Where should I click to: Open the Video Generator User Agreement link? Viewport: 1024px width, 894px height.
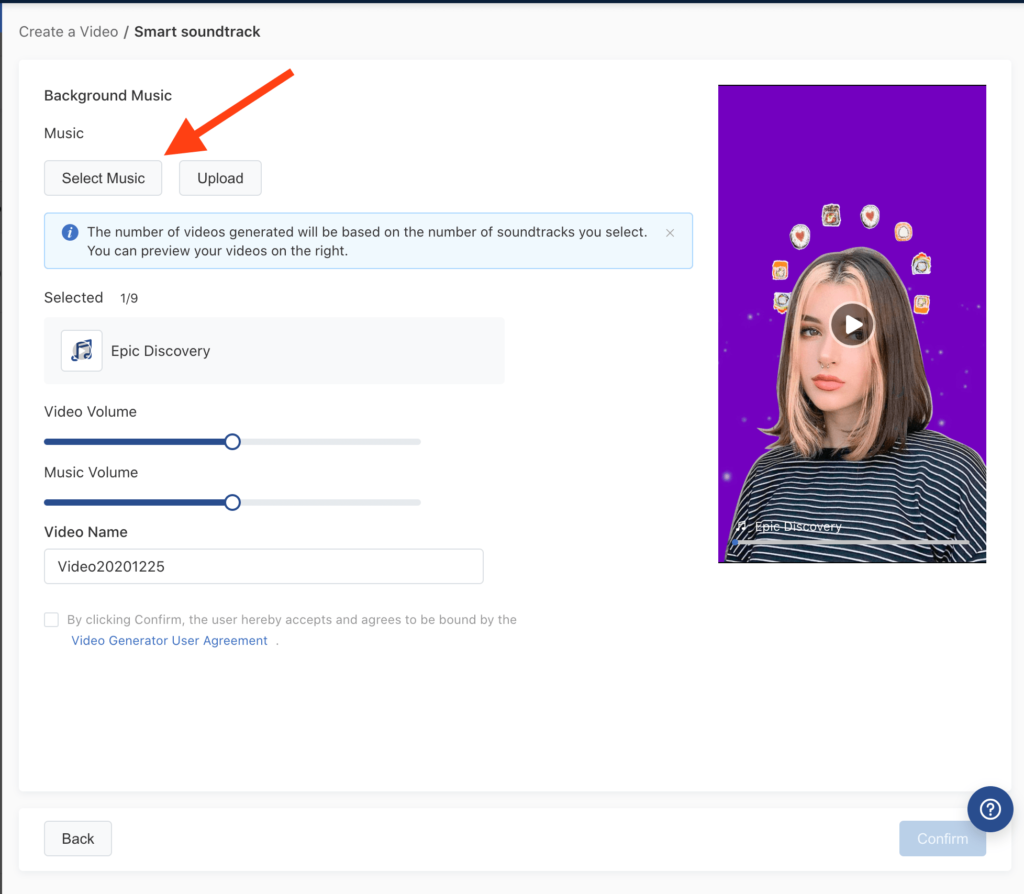point(169,641)
